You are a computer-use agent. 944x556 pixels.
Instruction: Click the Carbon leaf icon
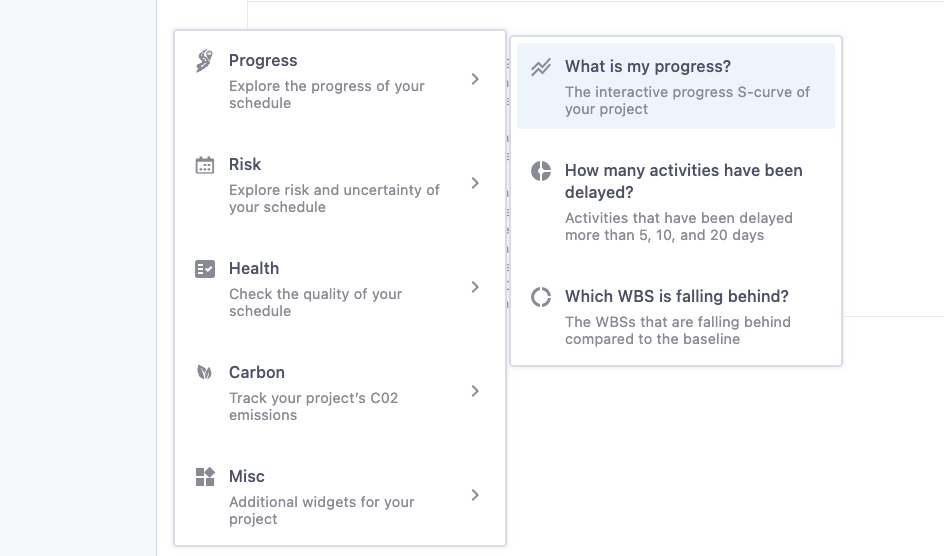[x=205, y=372]
